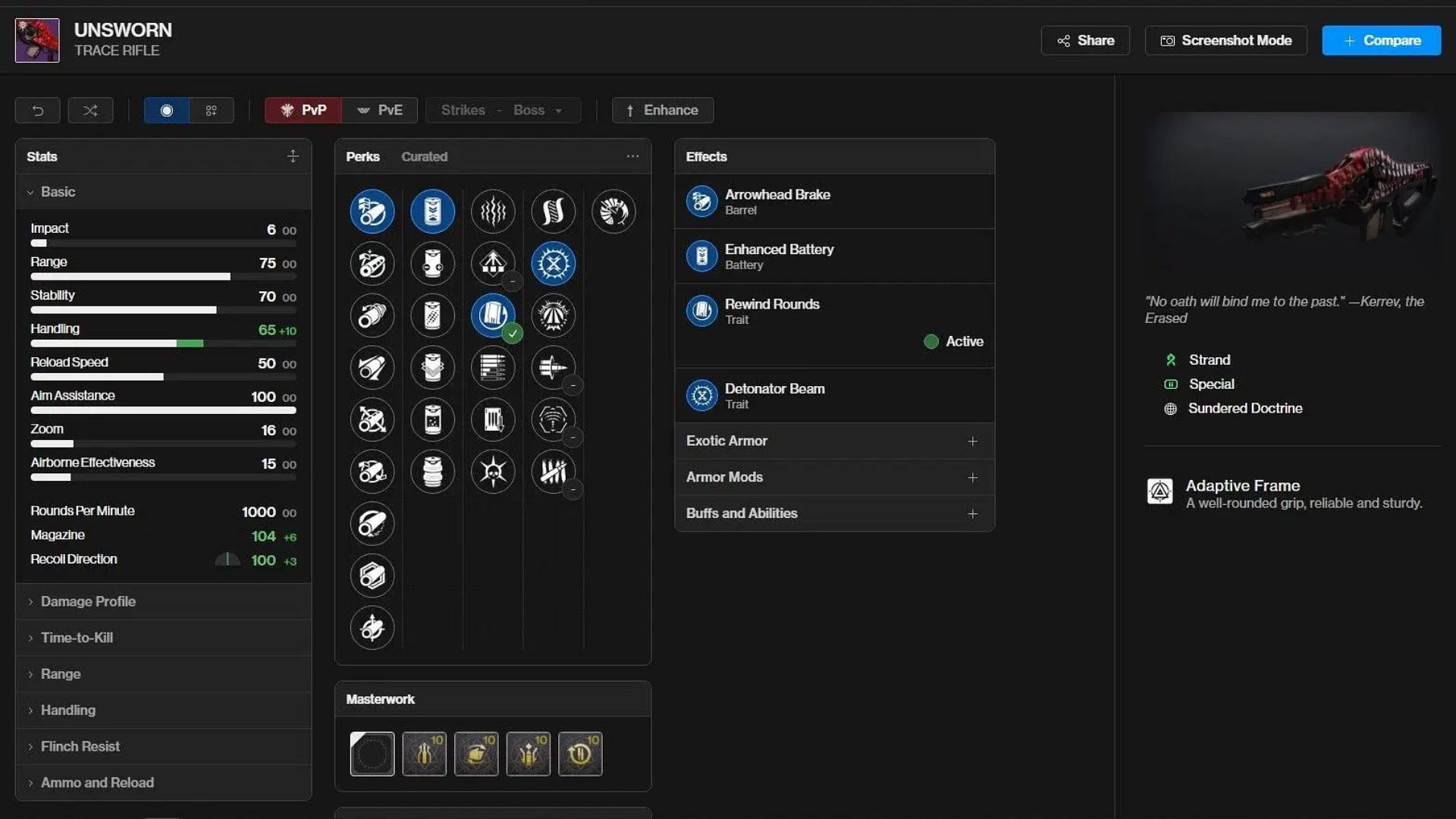Click the Strand element icon
Image resolution: width=1456 pixels, height=819 pixels.
pos(1171,360)
